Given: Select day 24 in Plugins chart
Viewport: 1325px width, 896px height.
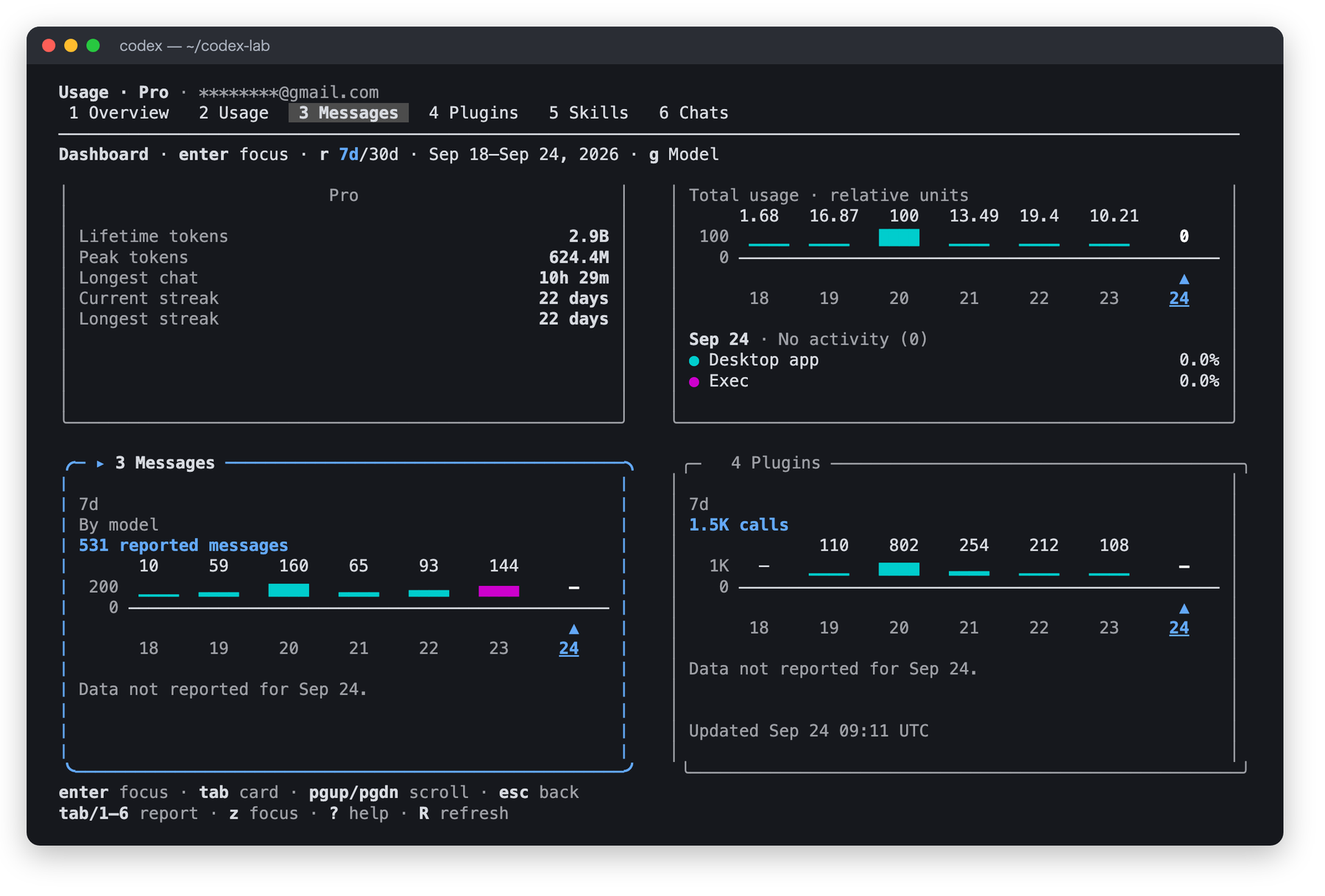Looking at the screenshot, I should (x=1179, y=628).
